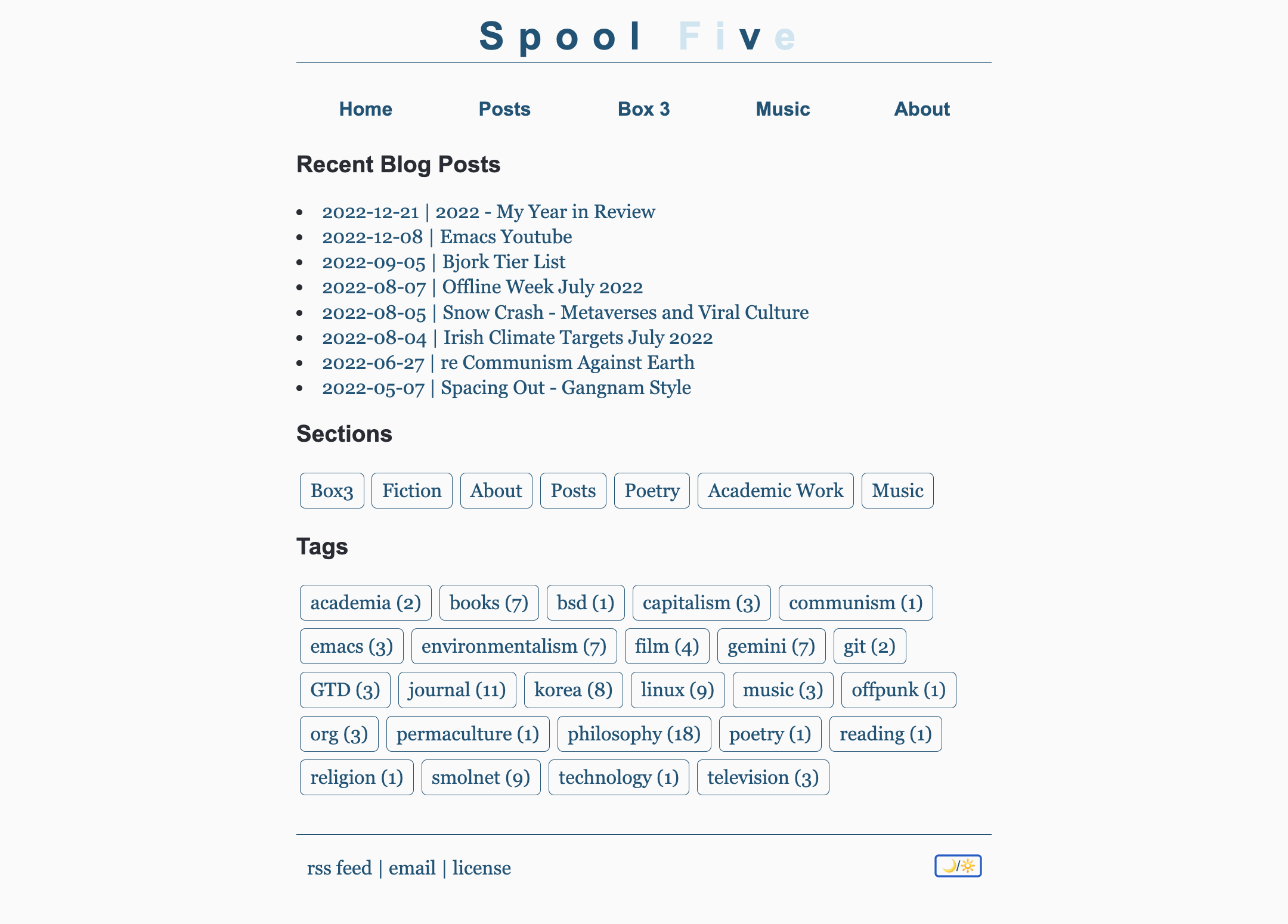Click the Spool Five site title

[x=638, y=36]
